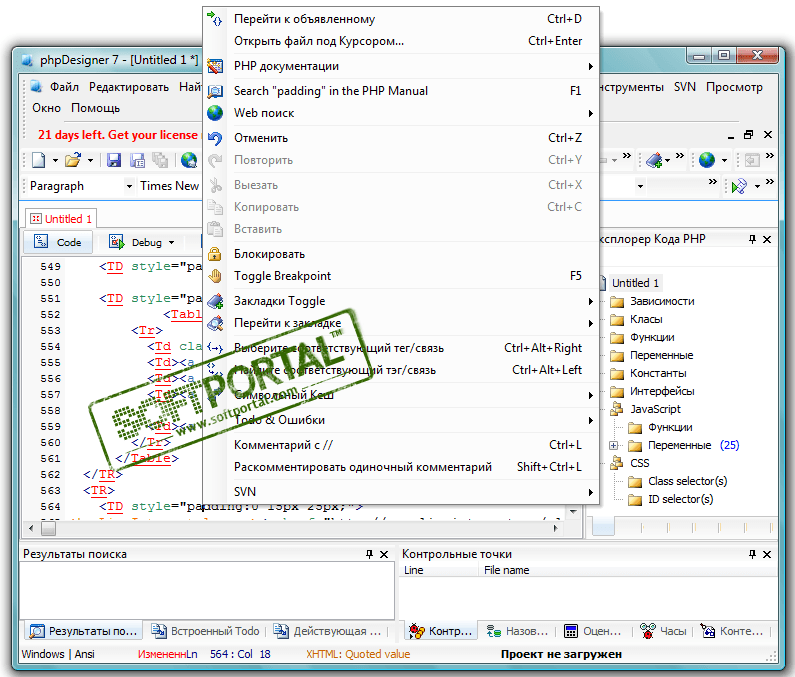Click the icon beside Перейти к объявленному
The image size is (795, 677).
pos(215,19)
